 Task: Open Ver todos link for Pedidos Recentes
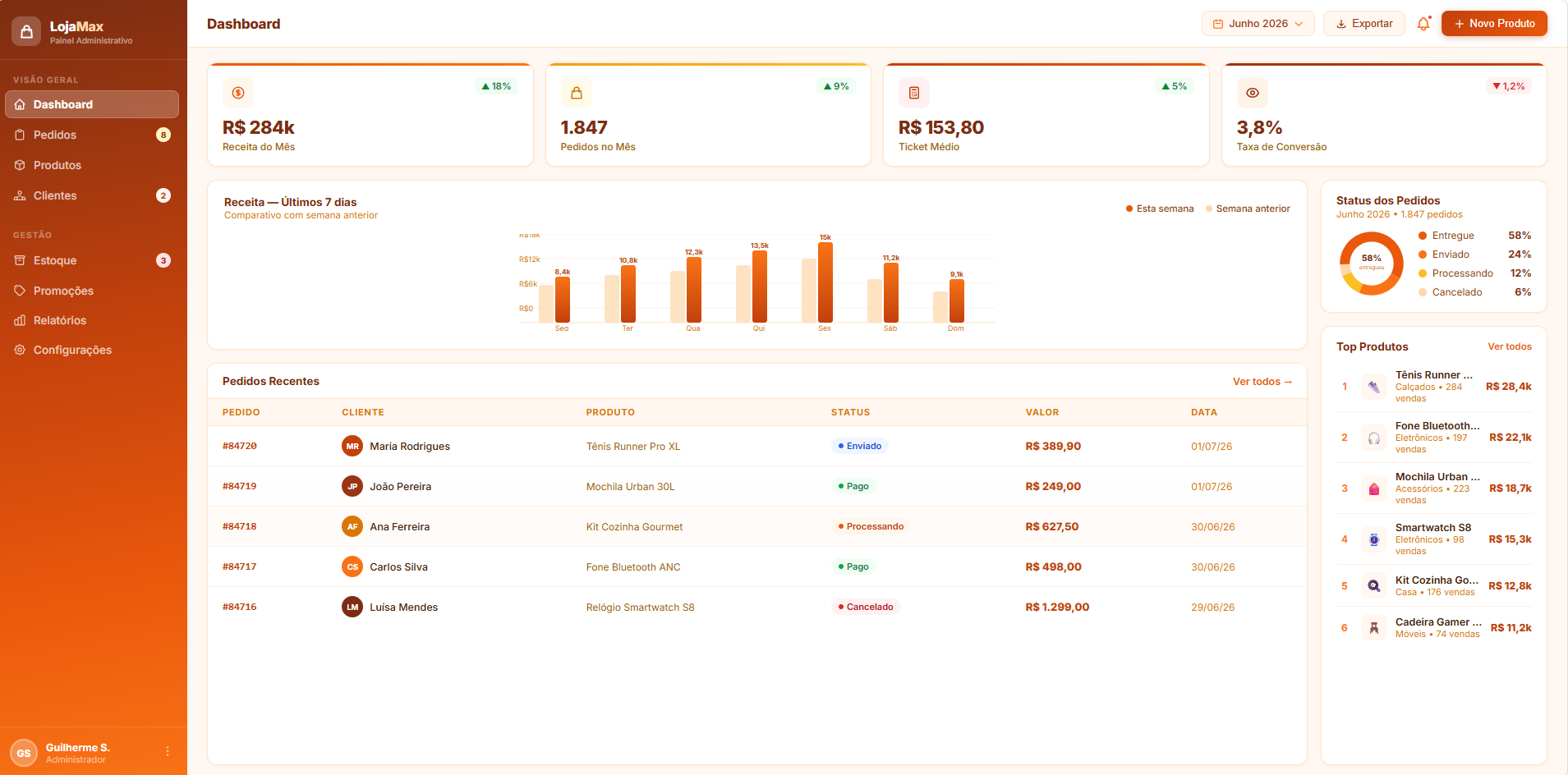click(1262, 382)
